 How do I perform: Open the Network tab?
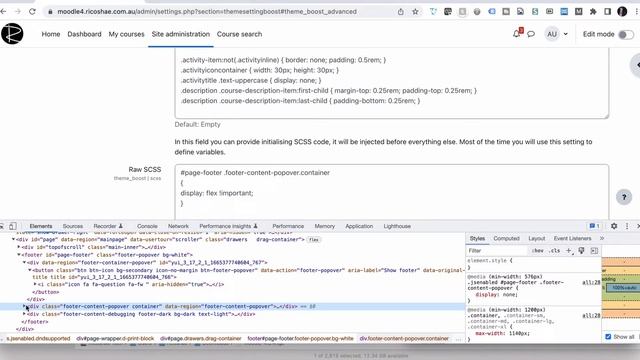[x=178, y=226]
